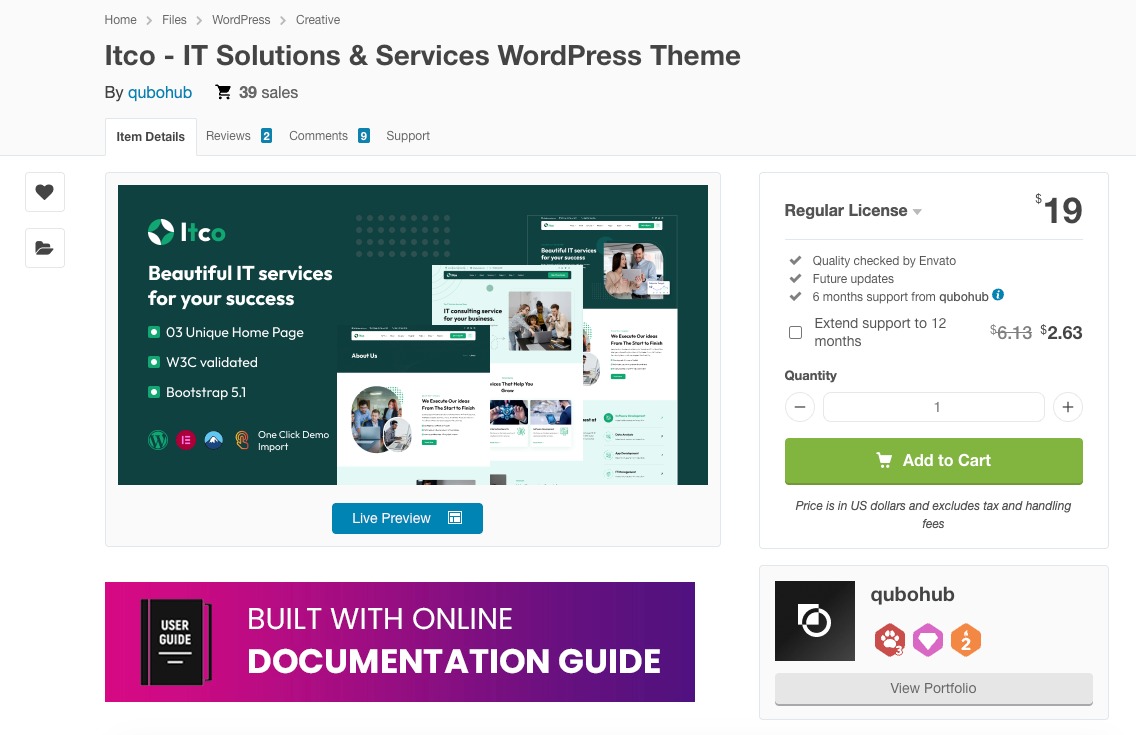Open the support info tooltip icon
This screenshot has width=1136, height=735.
coord(997,296)
